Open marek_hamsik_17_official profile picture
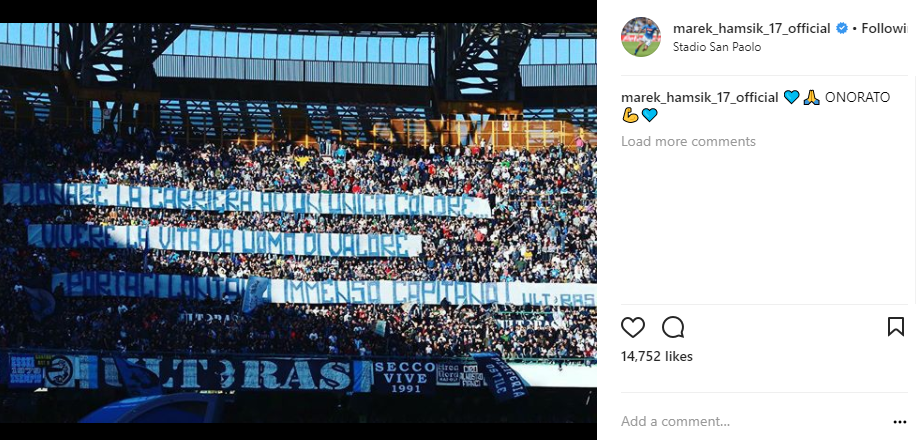916x440 pixels. coord(641,37)
